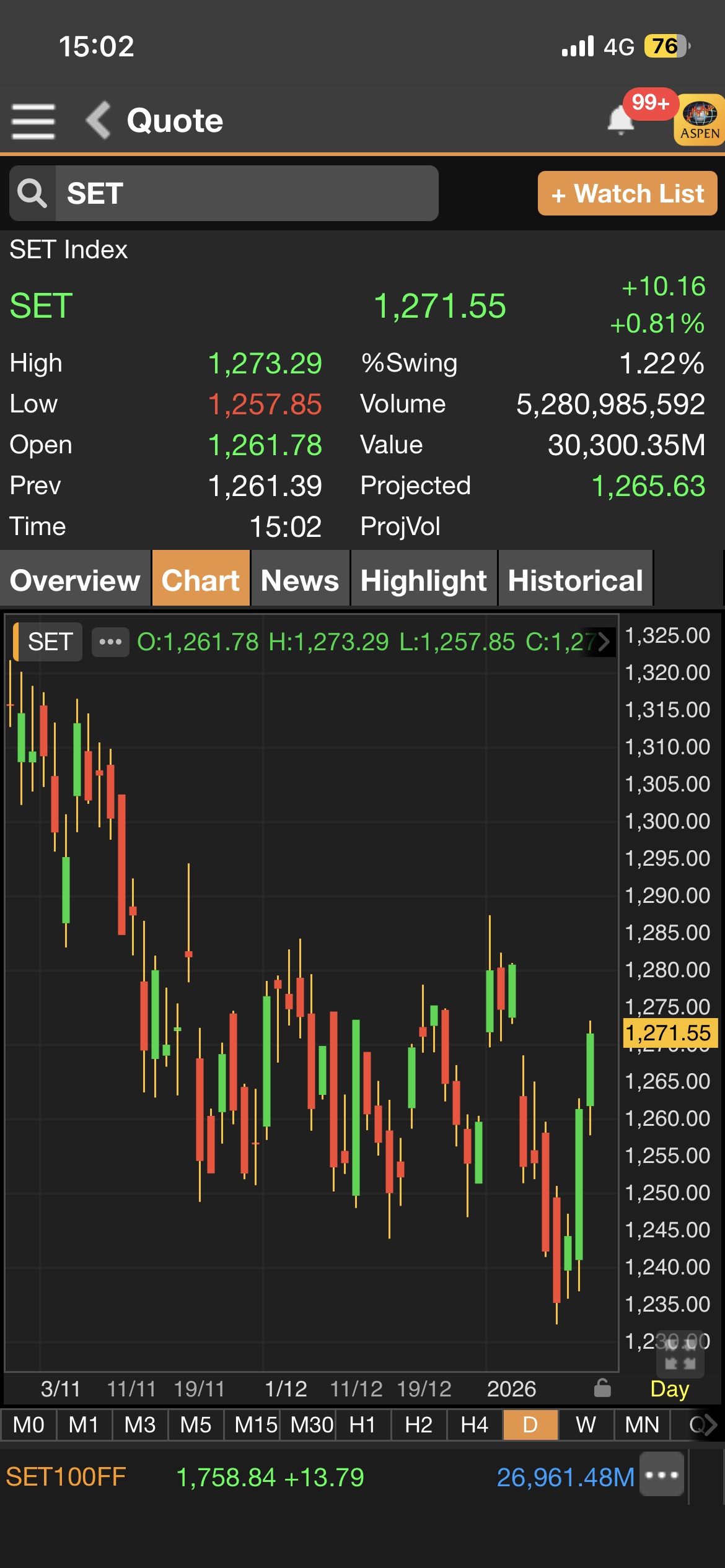Image resolution: width=725 pixels, height=1568 pixels.
Task: Tap the back arrow beside Quote
Action: click(x=99, y=120)
